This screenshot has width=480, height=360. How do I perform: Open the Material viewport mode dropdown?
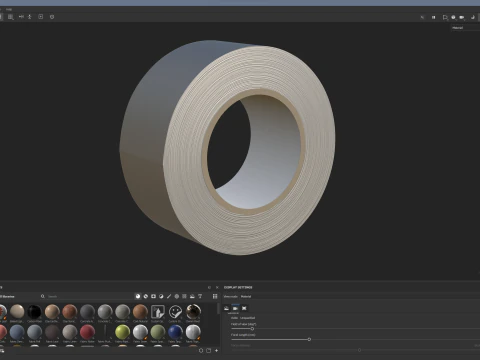coord(465,28)
